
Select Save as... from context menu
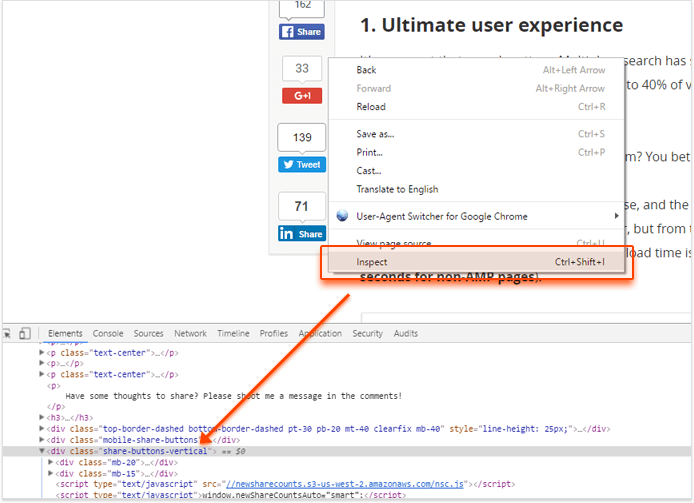click(x=476, y=134)
